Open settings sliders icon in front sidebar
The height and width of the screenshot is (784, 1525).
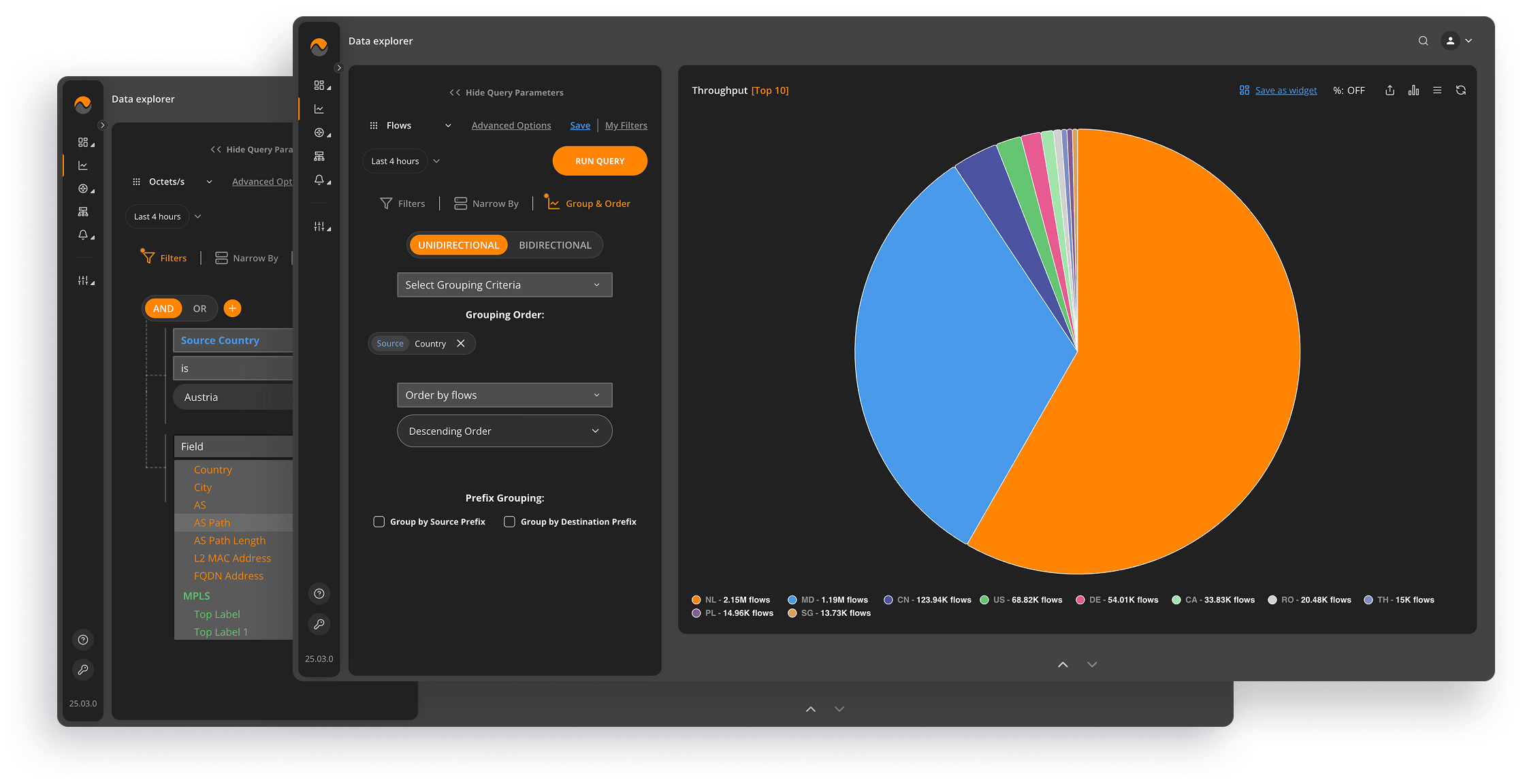(x=319, y=226)
